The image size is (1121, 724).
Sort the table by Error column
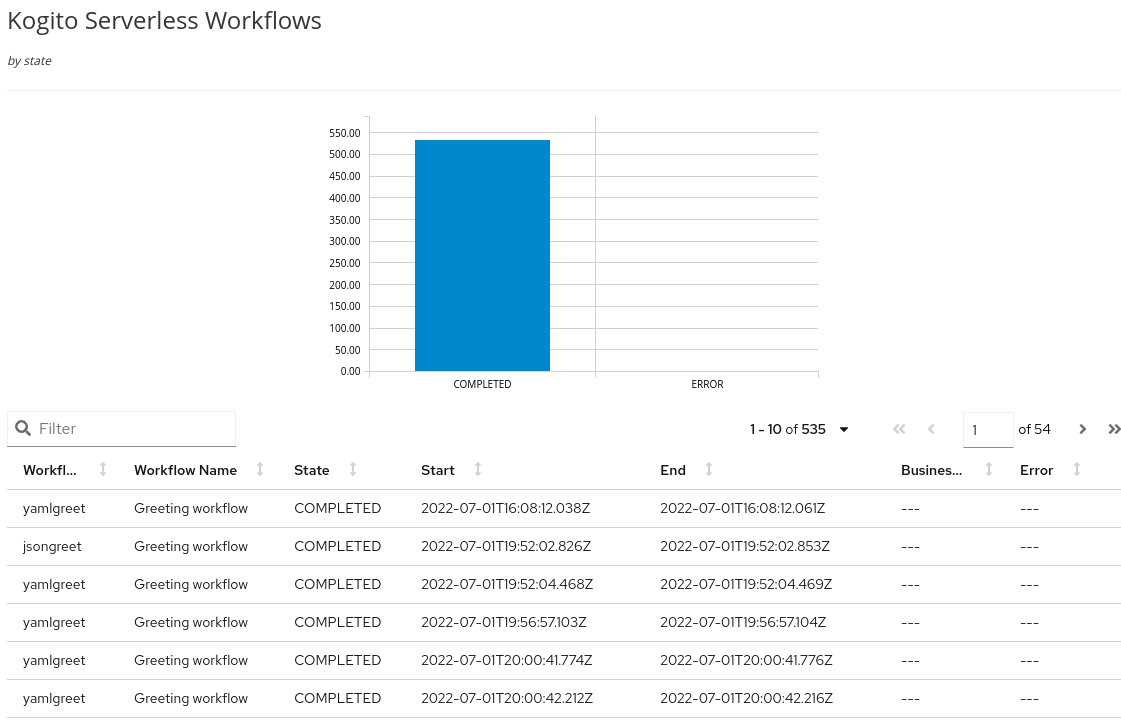click(x=1076, y=470)
